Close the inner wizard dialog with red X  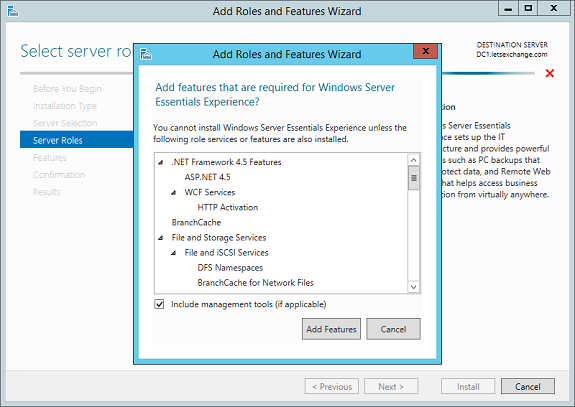click(x=425, y=51)
